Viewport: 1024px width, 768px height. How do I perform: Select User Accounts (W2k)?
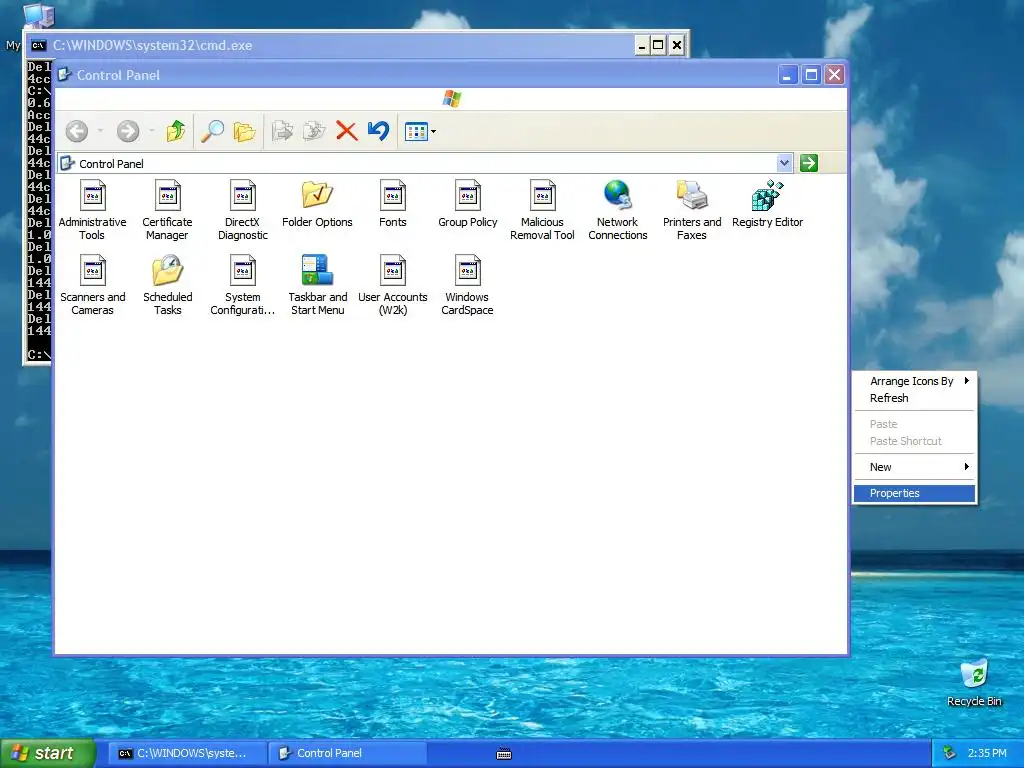coord(392,285)
